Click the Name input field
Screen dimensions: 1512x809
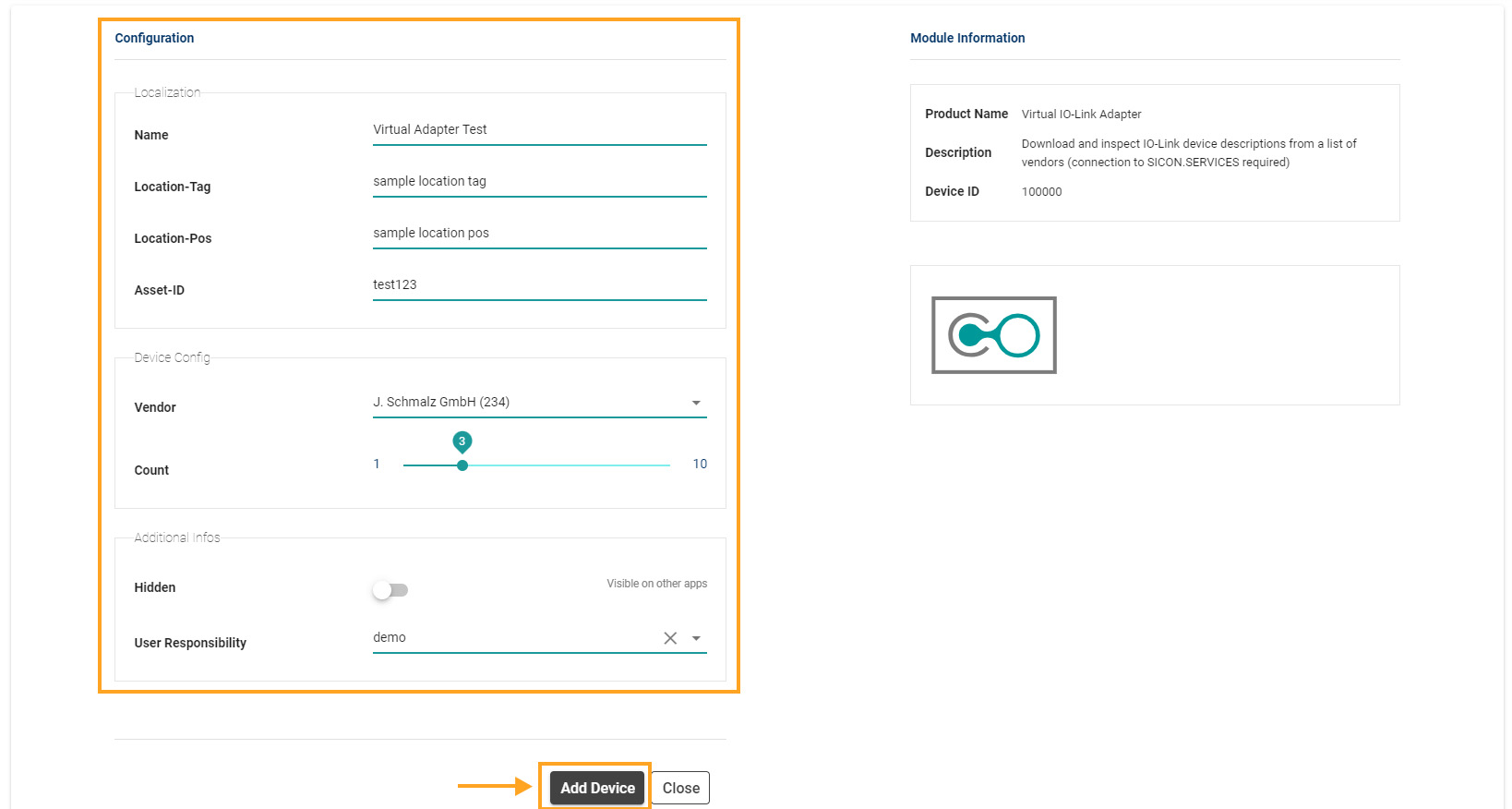click(x=539, y=130)
